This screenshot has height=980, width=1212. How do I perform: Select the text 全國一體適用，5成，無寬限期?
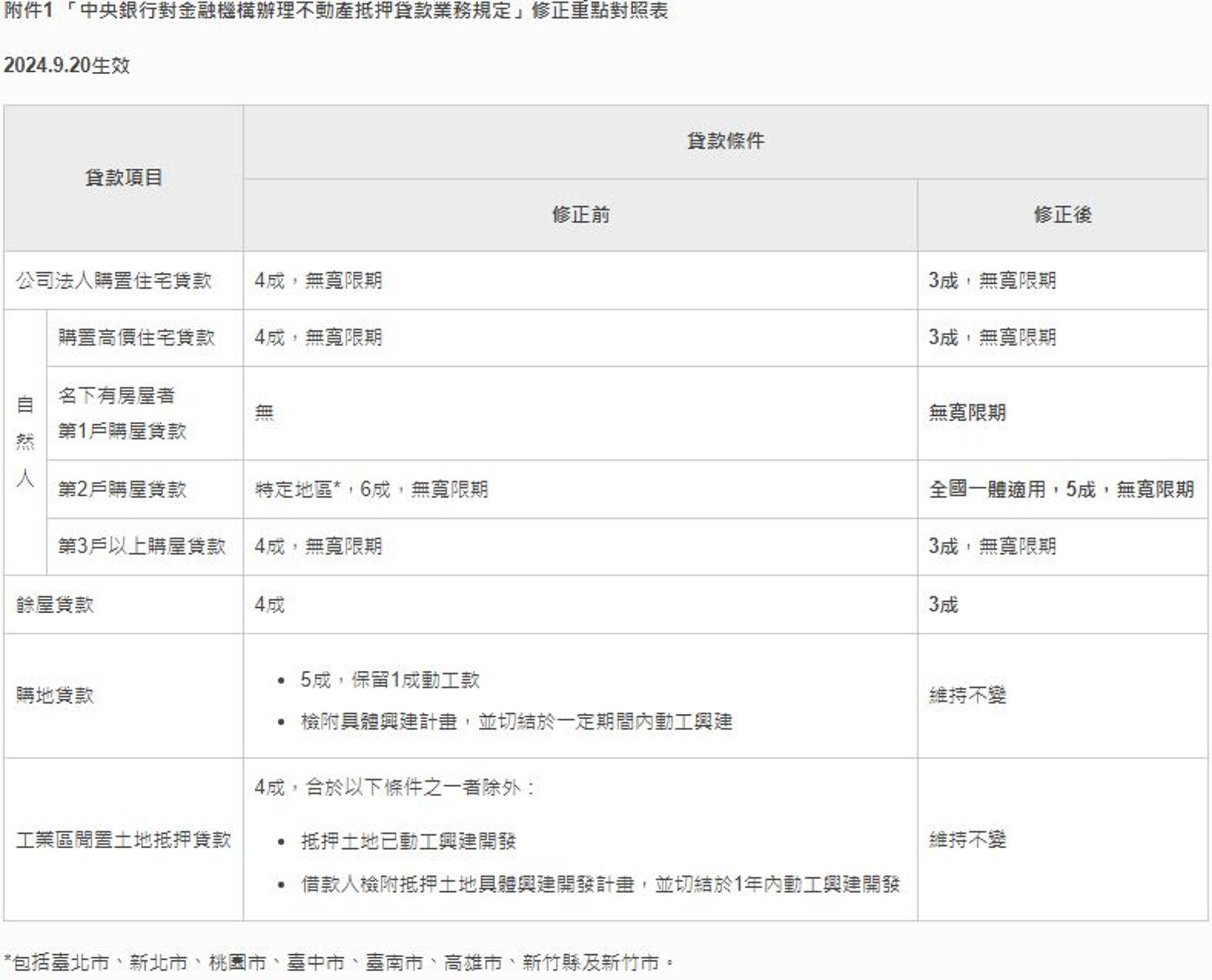point(1062,489)
